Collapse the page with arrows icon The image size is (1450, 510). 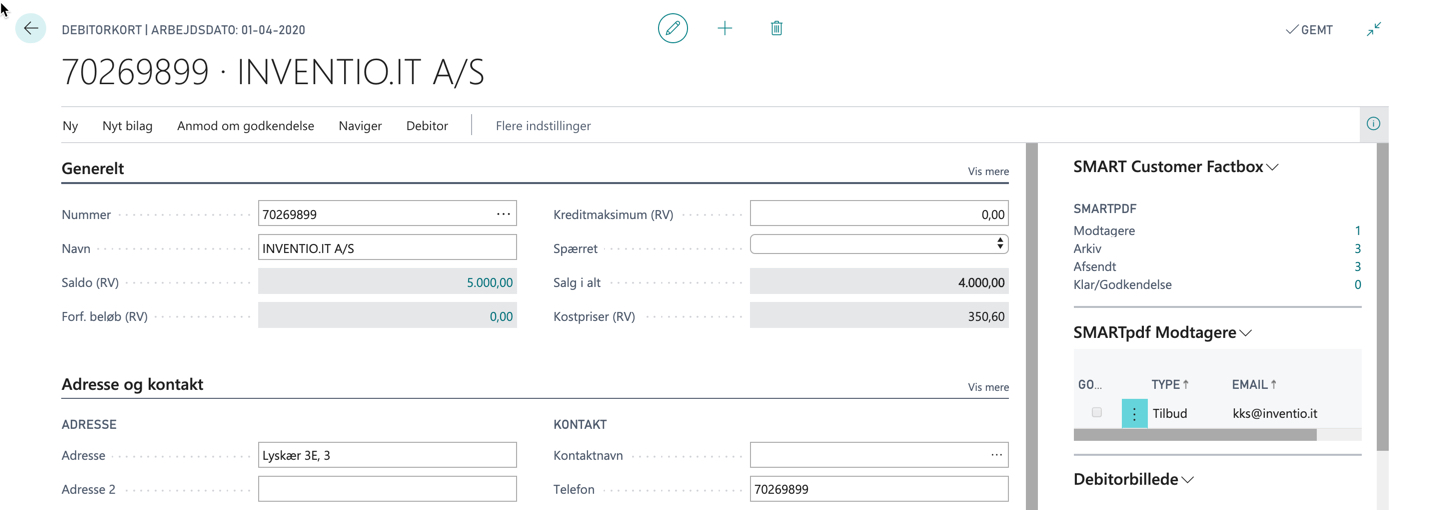[x=1374, y=29]
